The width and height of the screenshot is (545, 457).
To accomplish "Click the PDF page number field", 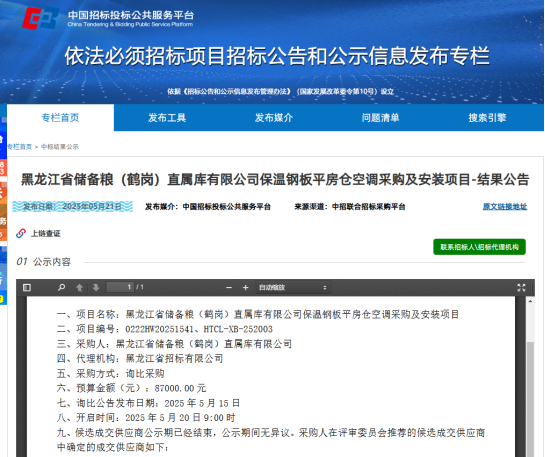I will (x=120, y=287).
